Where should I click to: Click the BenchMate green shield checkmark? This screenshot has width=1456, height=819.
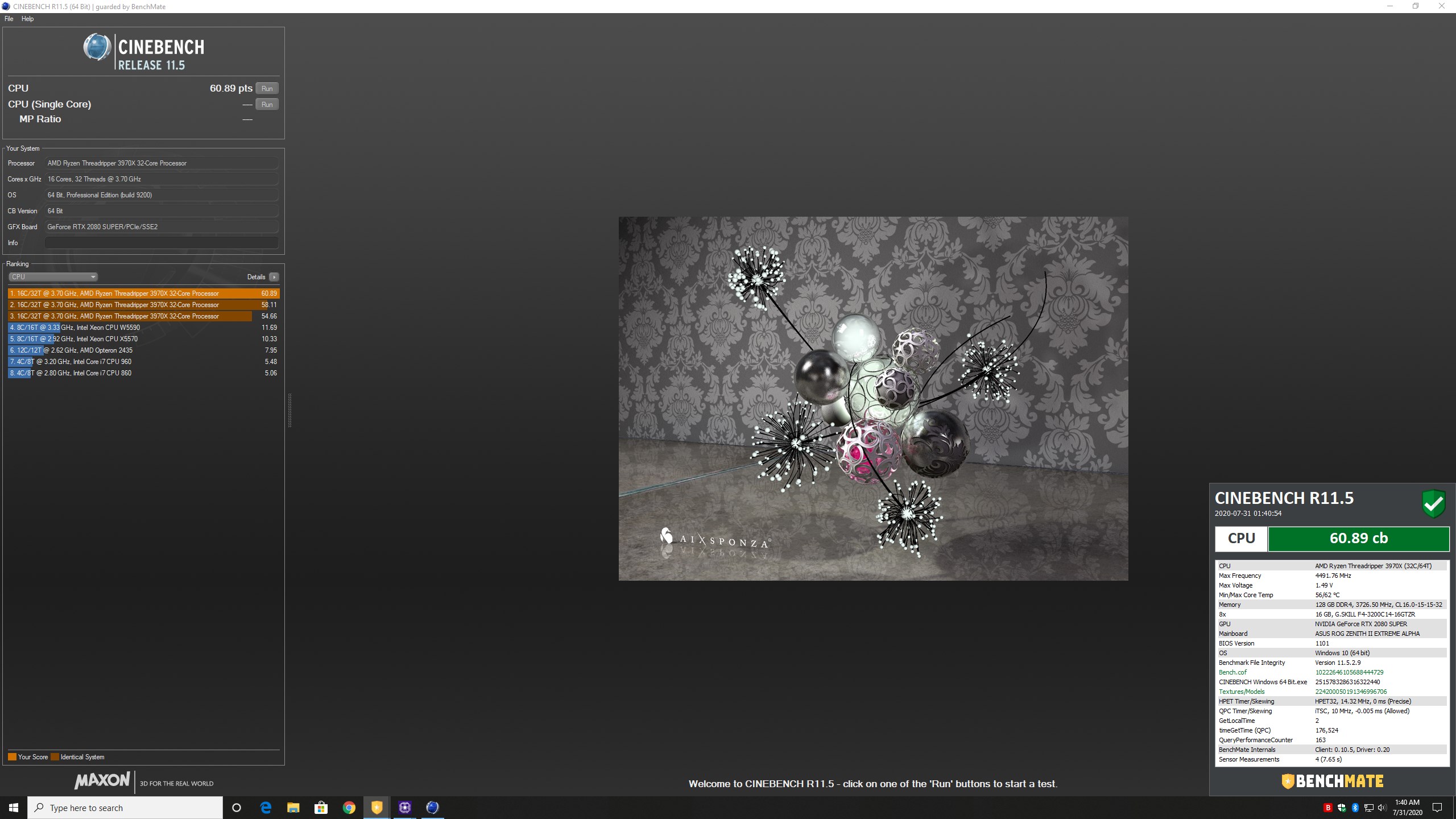click(x=1433, y=504)
